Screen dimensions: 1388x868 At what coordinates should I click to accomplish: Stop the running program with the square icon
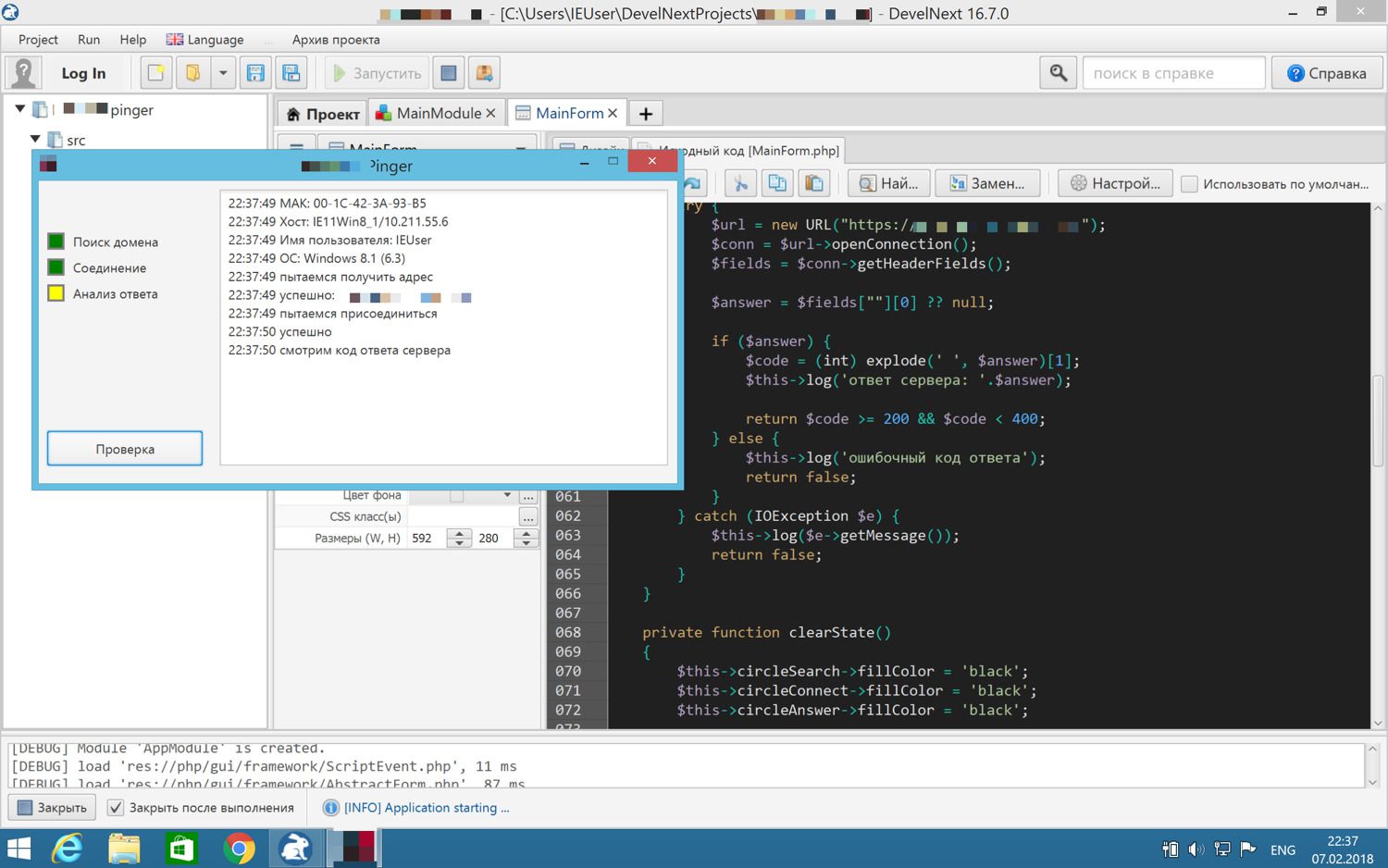pyautogui.click(x=449, y=73)
